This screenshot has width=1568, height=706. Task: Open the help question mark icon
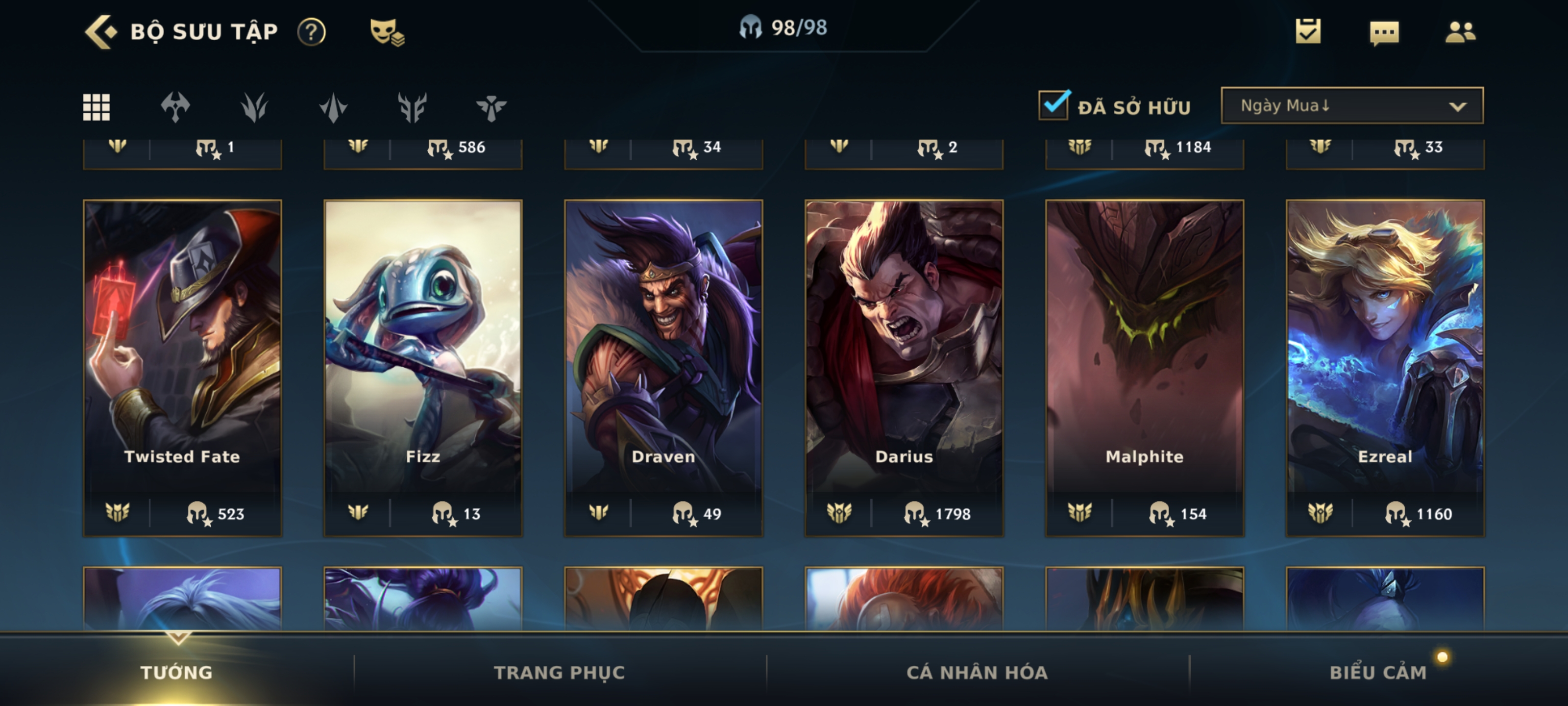312,32
